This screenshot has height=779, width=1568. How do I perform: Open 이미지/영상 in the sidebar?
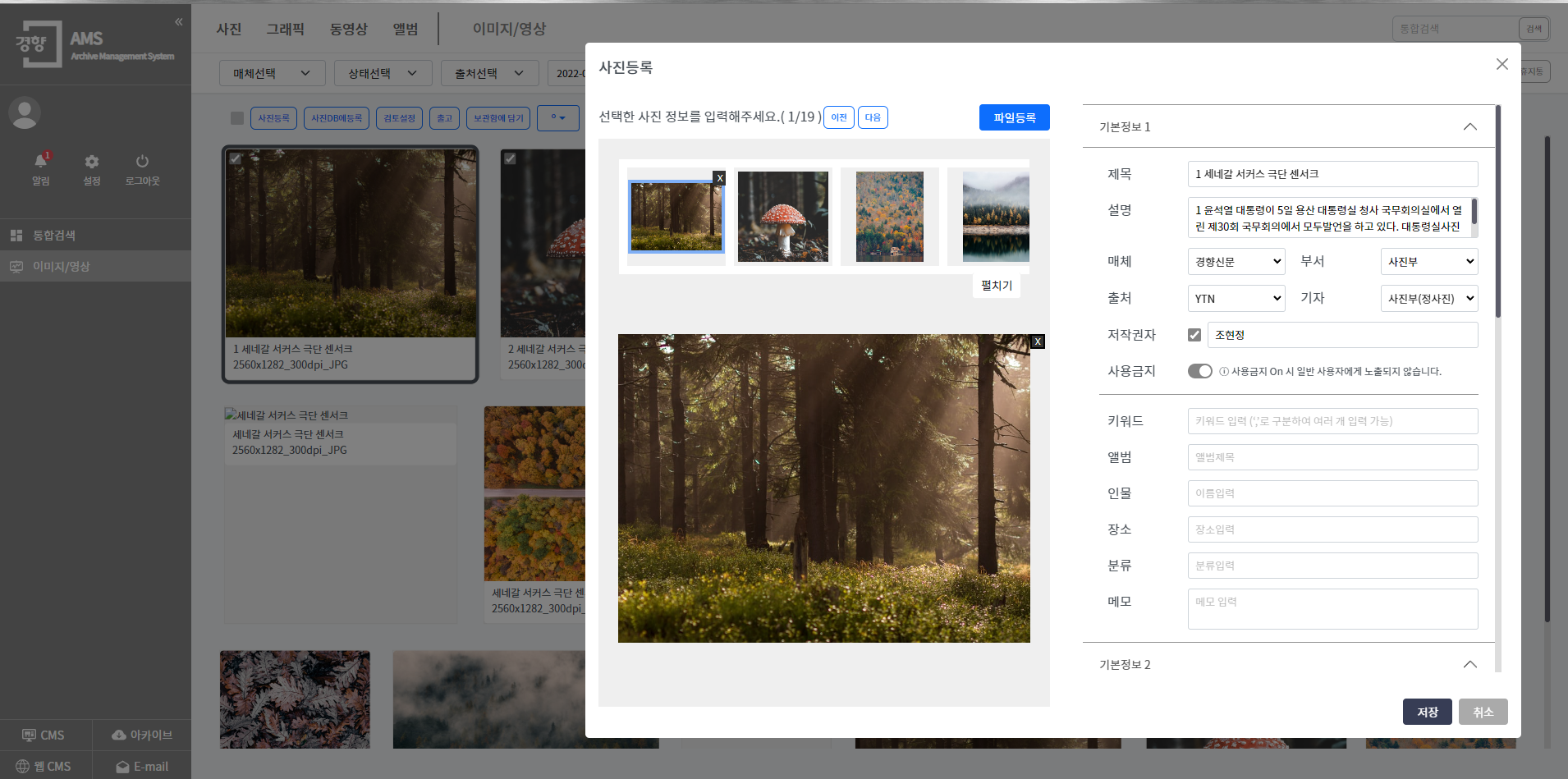click(95, 267)
